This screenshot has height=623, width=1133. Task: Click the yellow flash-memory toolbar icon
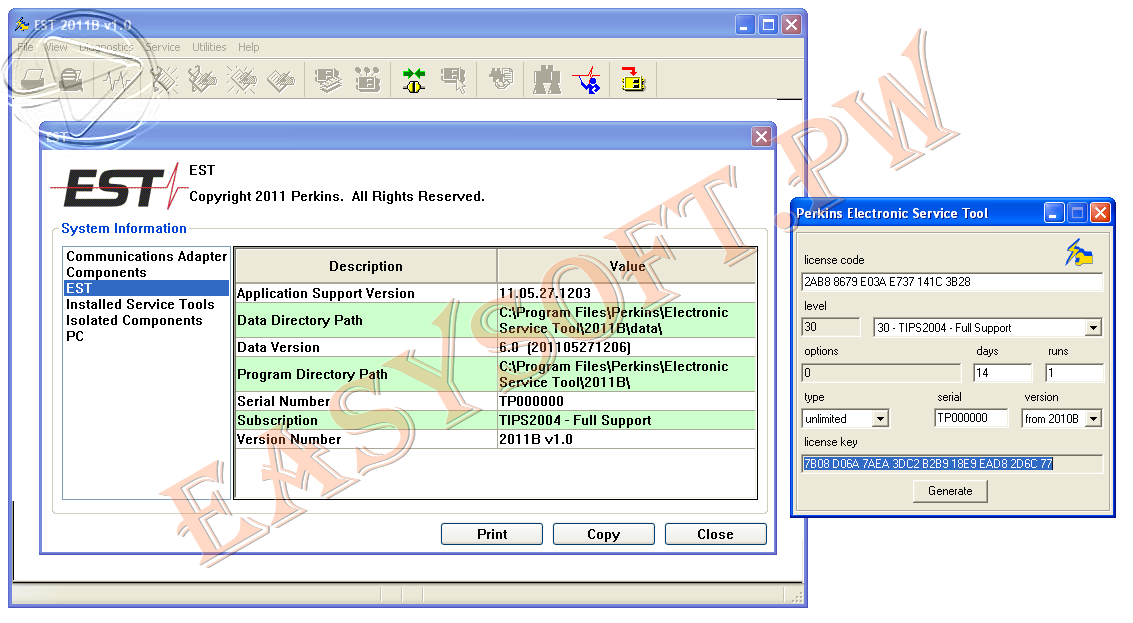click(633, 80)
